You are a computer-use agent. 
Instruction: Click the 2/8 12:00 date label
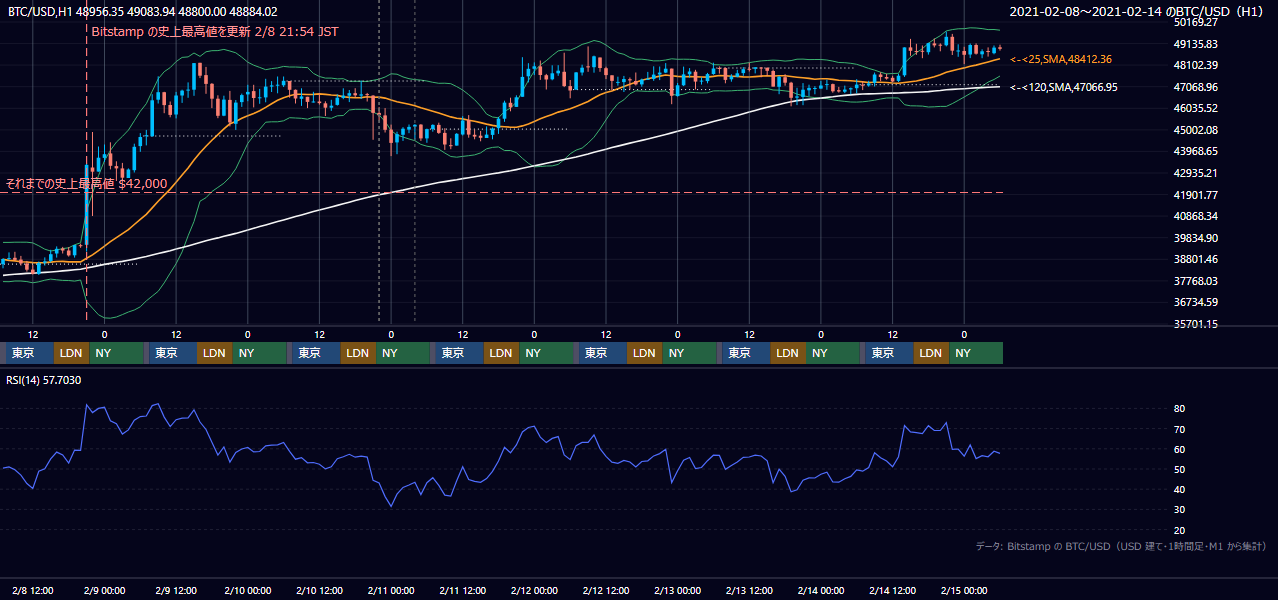pyautogui.click(x=33, y=590)
